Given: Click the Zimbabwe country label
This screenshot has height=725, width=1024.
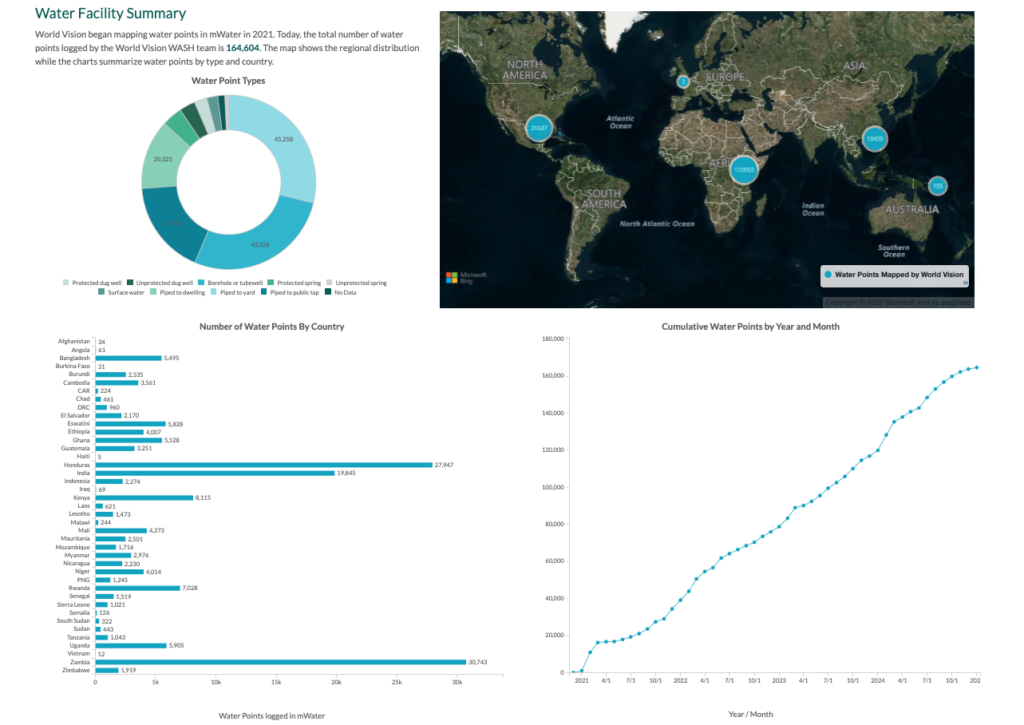Looking at the screenshot, I should click(x=76, y=670).
